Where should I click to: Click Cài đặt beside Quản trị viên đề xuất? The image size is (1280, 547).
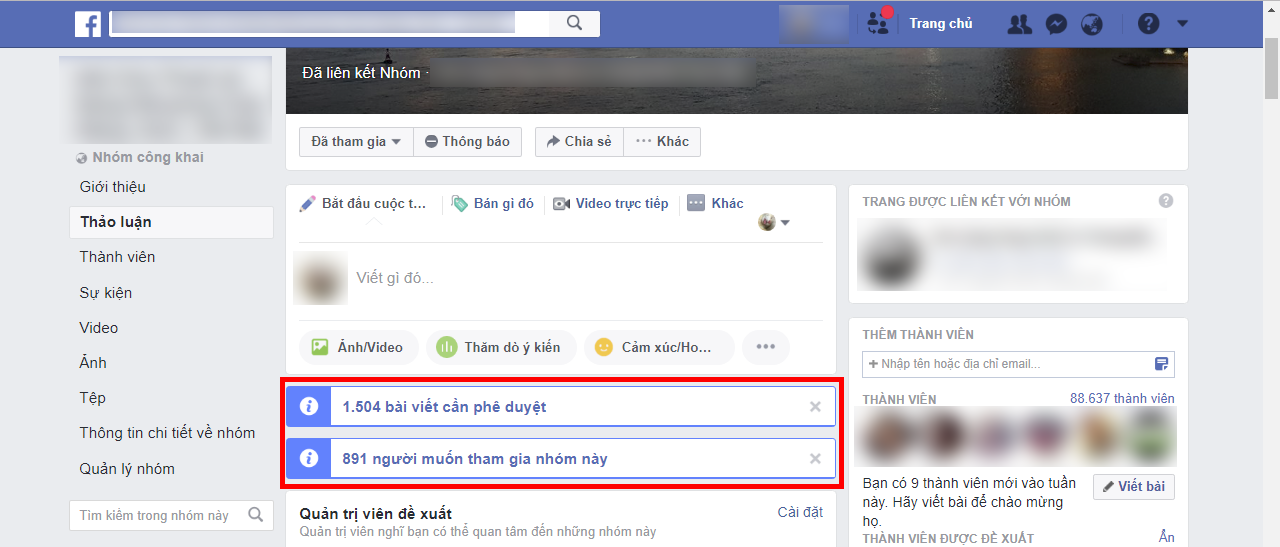(x=800, y=512)
